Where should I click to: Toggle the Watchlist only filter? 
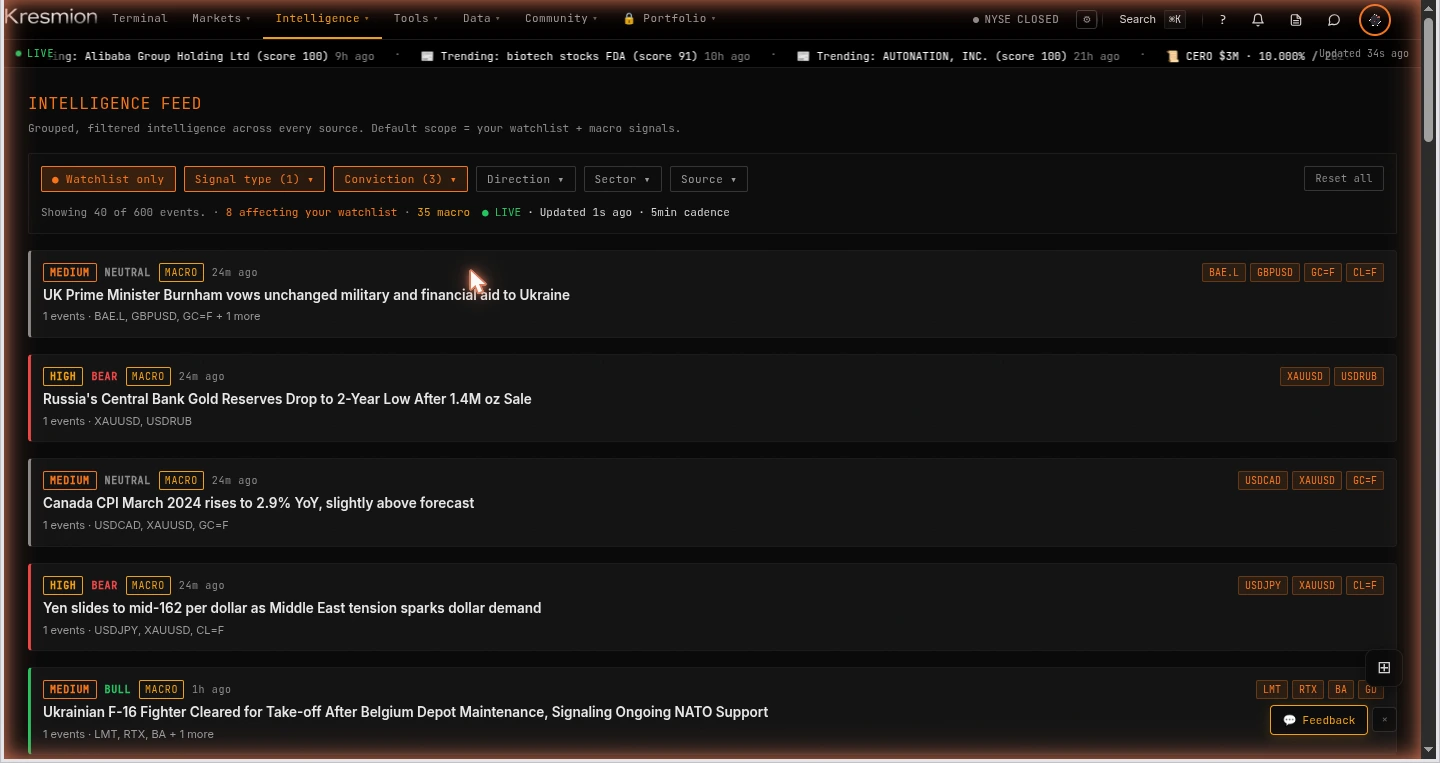pyautogui.click(x=108, y=179)
